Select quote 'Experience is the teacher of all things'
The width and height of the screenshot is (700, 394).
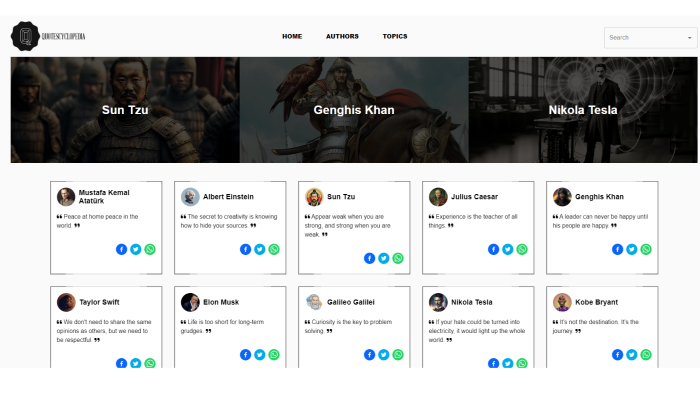pyautogui.click(x=473, y=221)
